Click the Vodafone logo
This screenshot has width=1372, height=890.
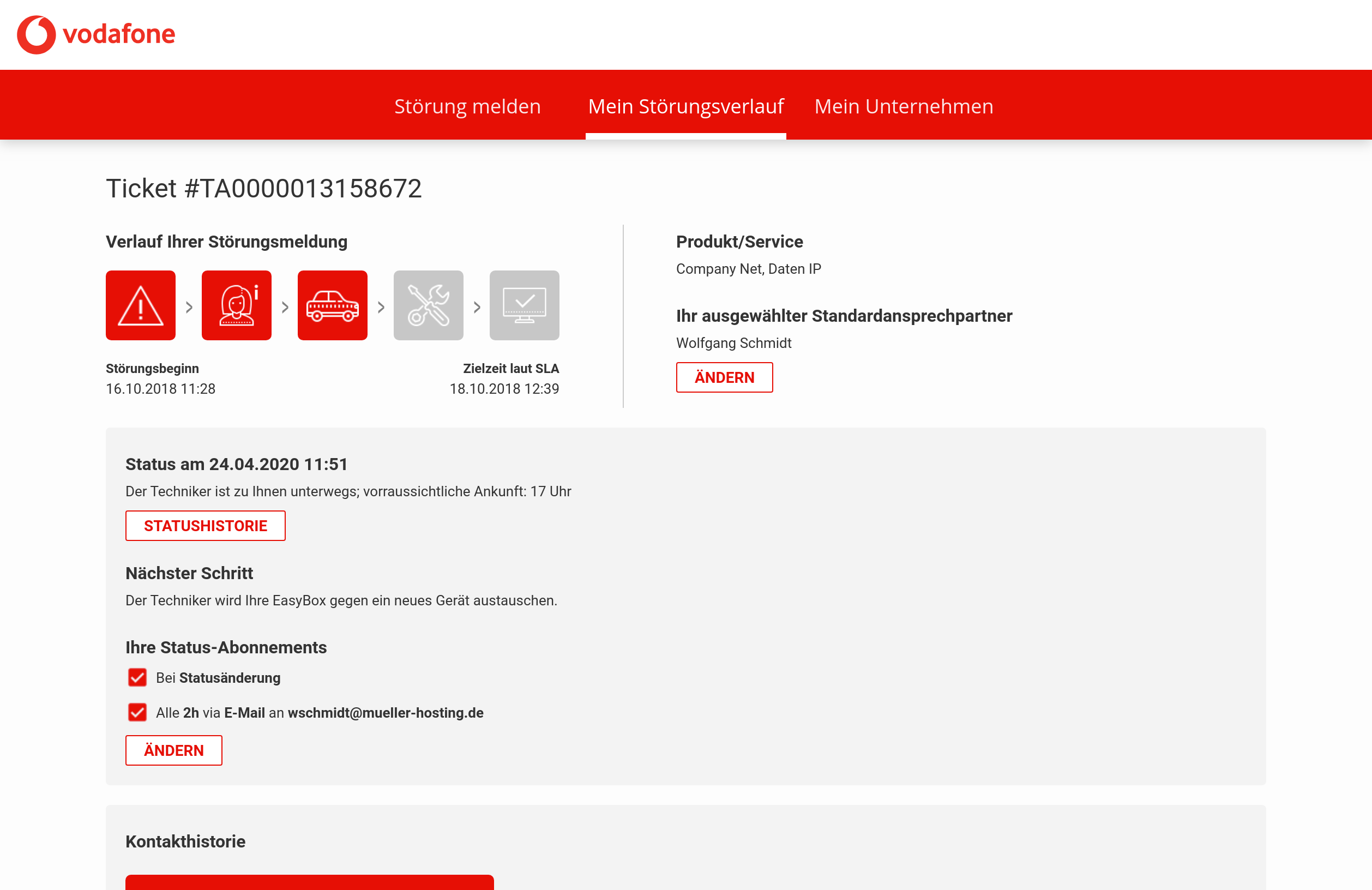tap(95, 34)
